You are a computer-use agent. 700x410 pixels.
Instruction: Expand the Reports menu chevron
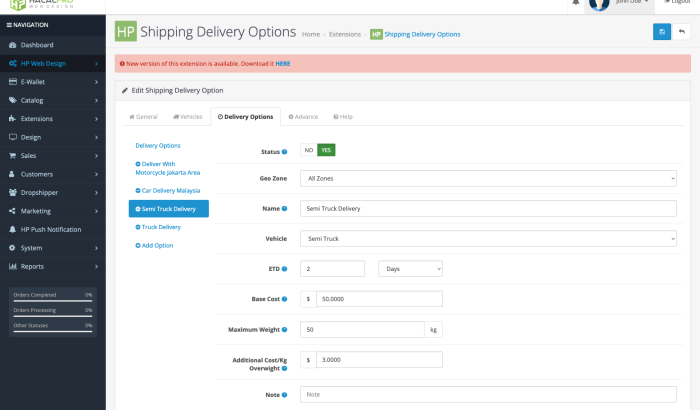[x=96, y=266]
